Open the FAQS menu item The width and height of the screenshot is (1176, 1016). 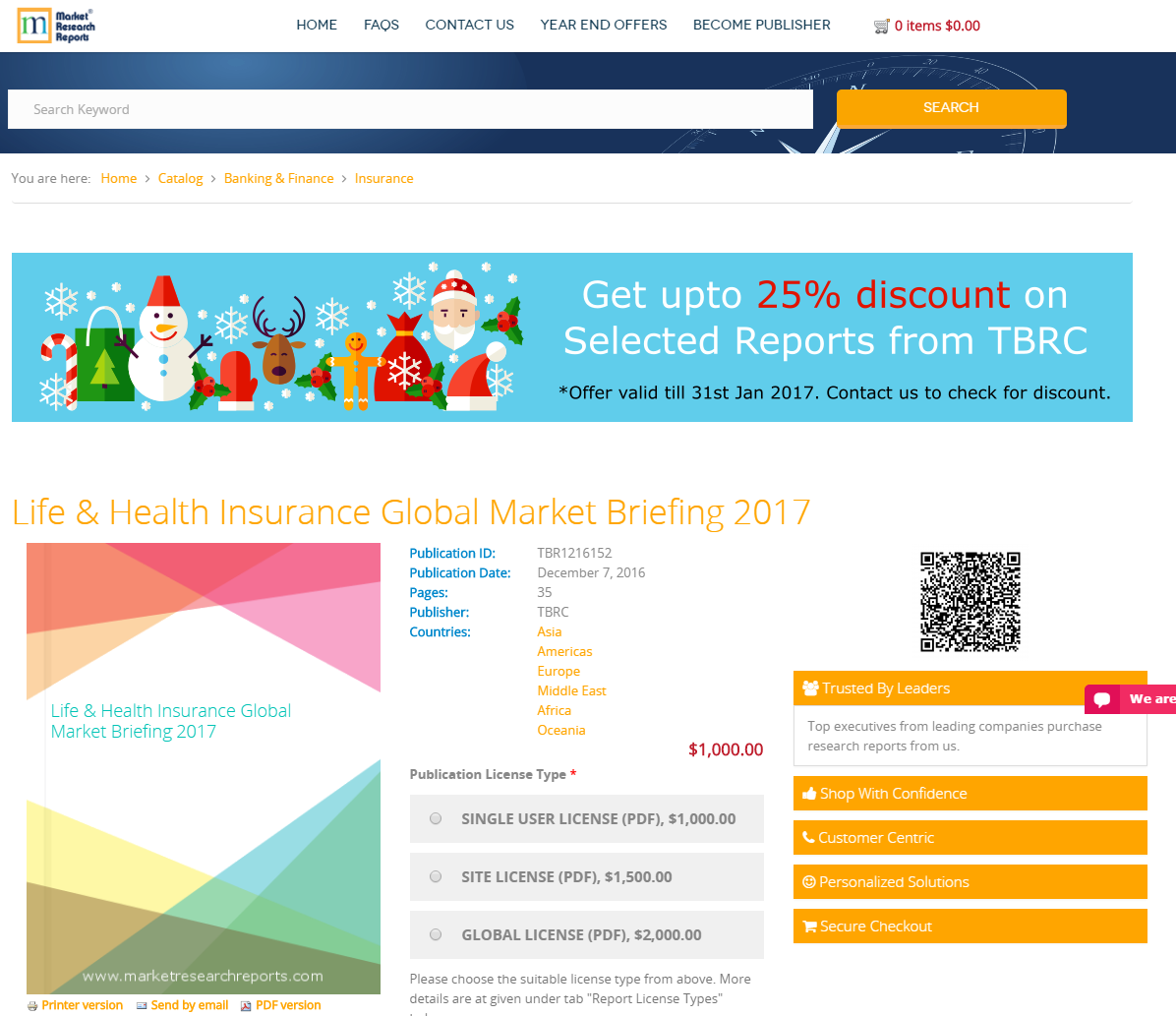(x=381, y=25)
